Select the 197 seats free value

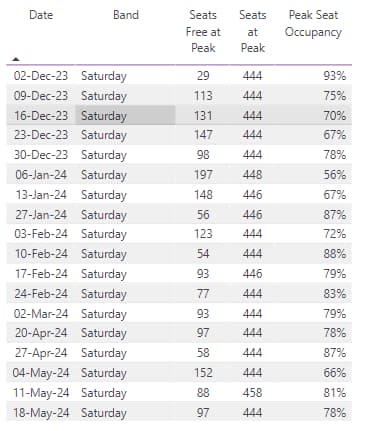point(203,175)
